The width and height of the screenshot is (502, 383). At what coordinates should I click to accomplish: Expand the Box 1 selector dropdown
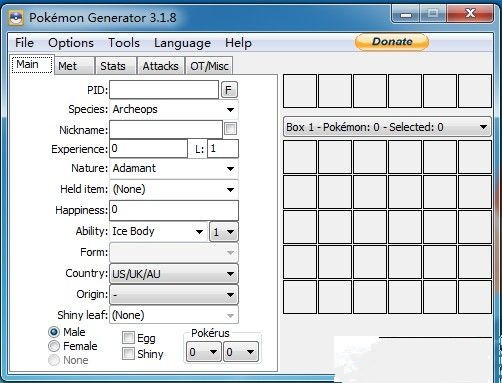tap(387, 127)
